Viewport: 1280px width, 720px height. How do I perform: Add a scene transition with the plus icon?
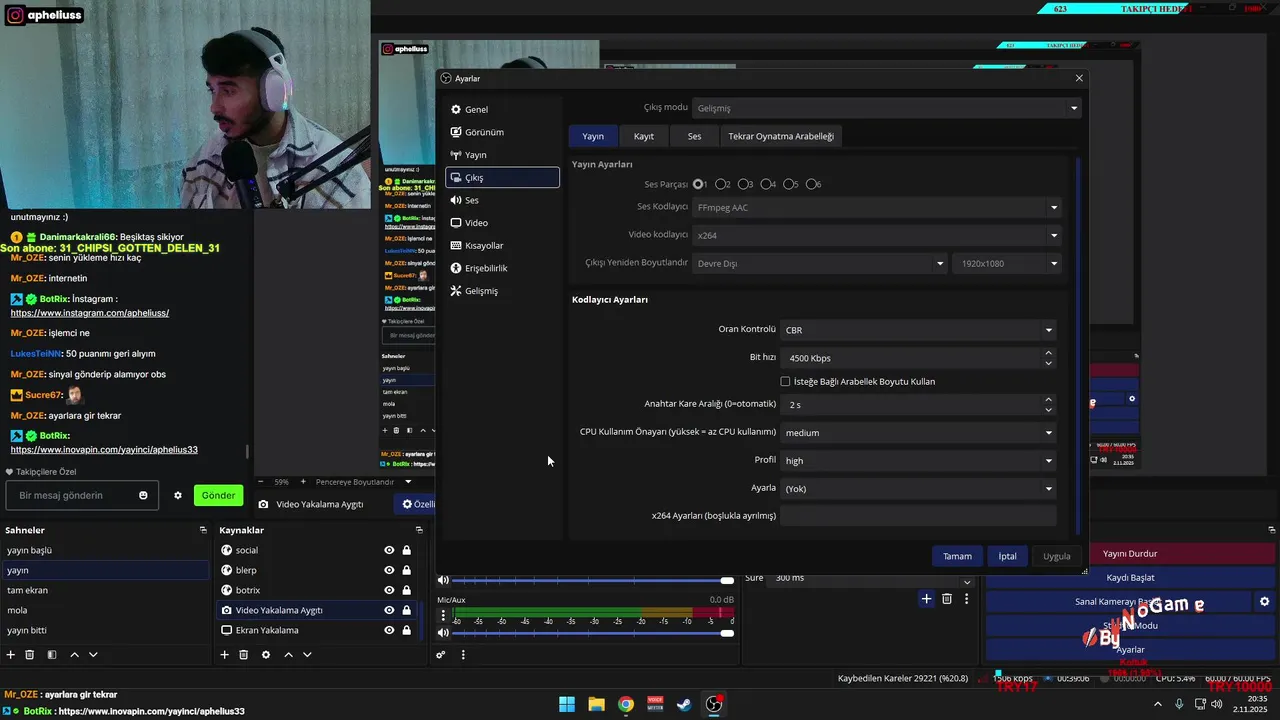(926, 599)
